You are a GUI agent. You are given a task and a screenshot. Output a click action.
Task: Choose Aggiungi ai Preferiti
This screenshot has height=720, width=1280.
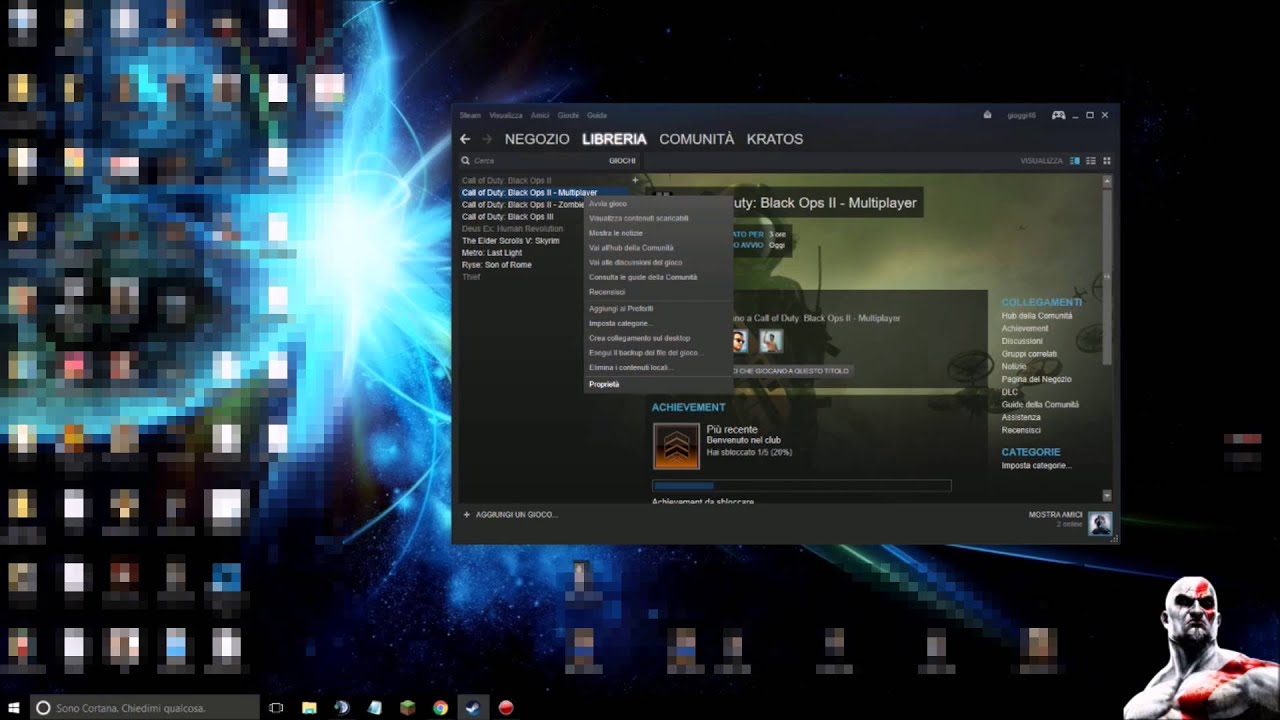point(658,309)
